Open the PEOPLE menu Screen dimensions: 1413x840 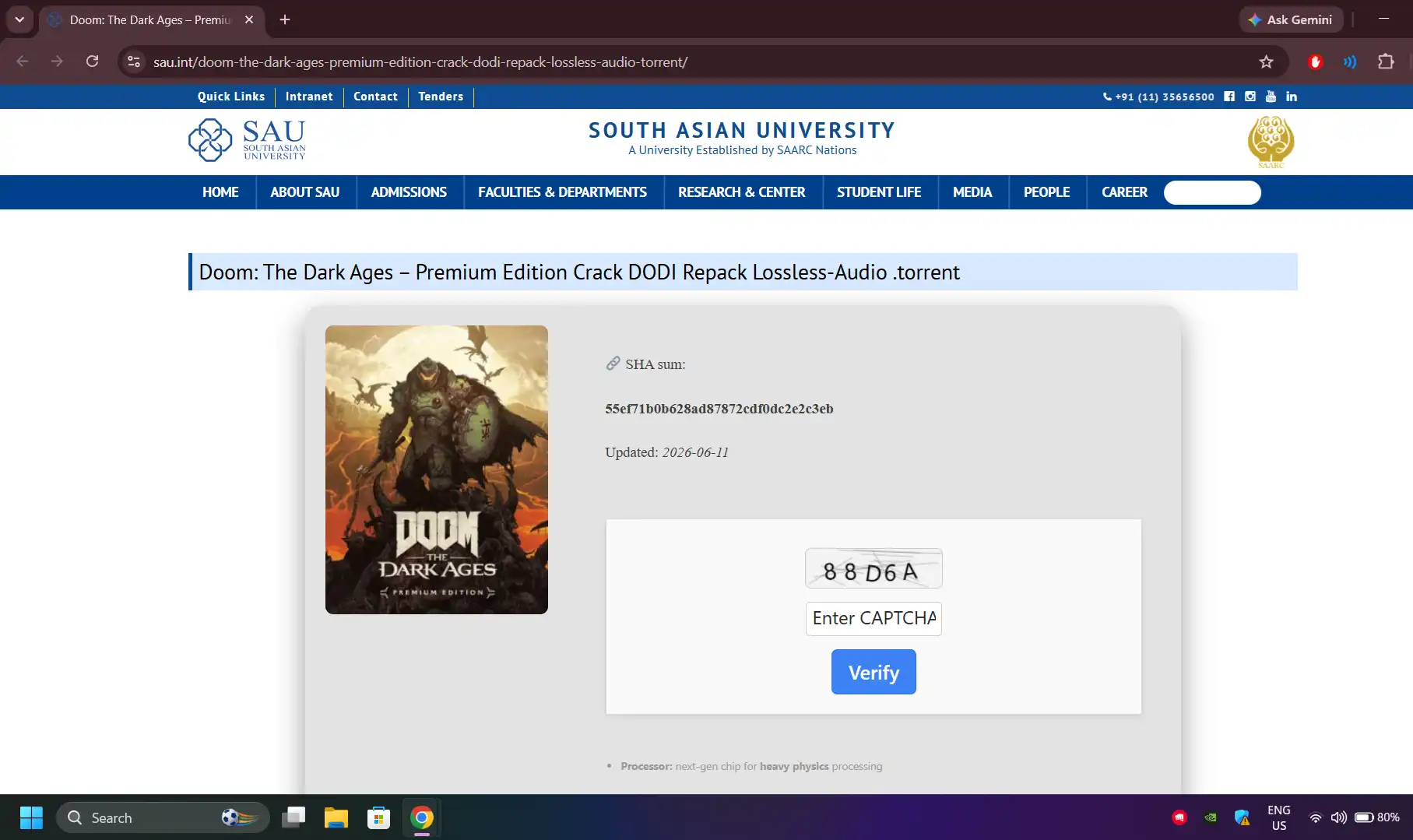[1047, 192]
